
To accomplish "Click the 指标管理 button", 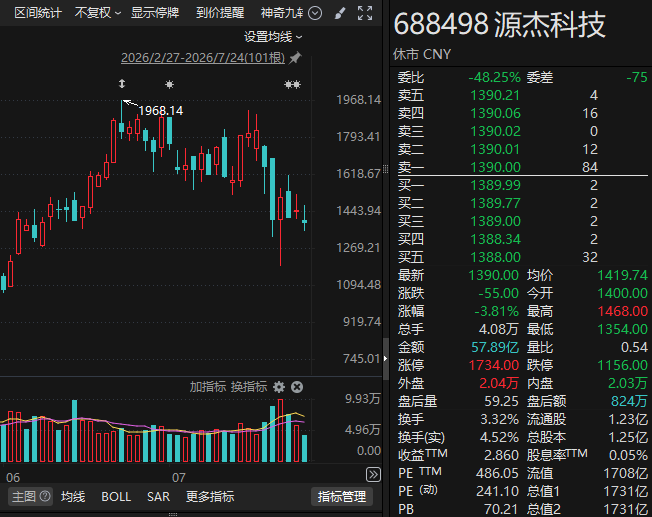I will click(342, 496).
